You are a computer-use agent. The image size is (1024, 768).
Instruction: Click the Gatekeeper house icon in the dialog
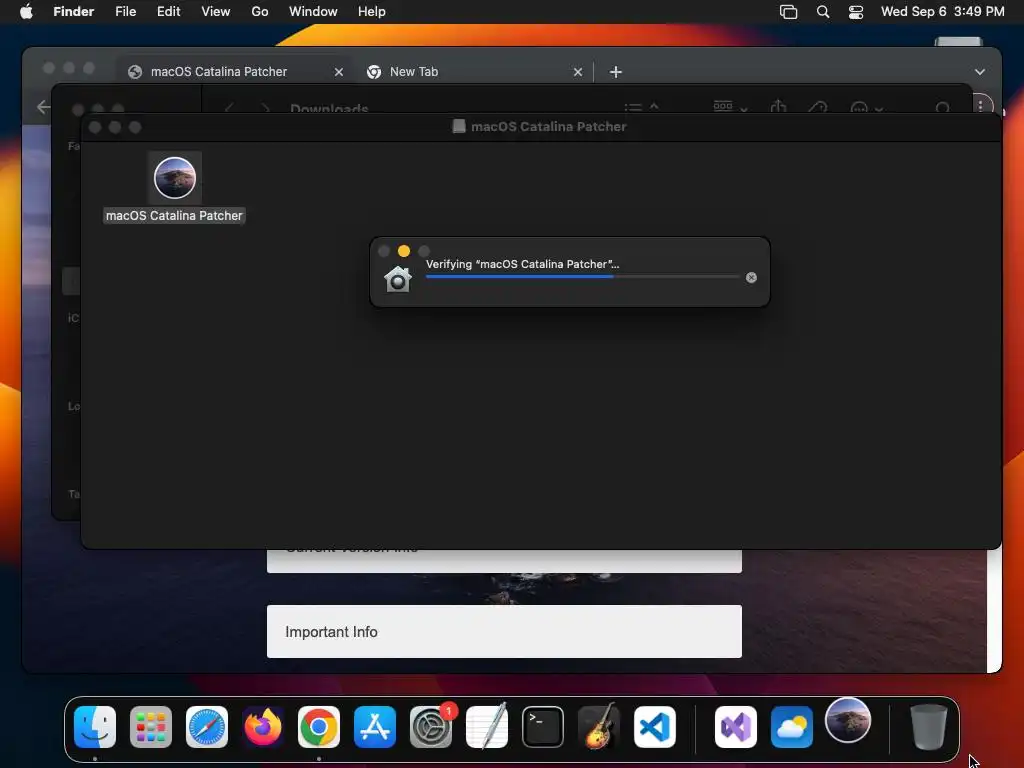398,280
